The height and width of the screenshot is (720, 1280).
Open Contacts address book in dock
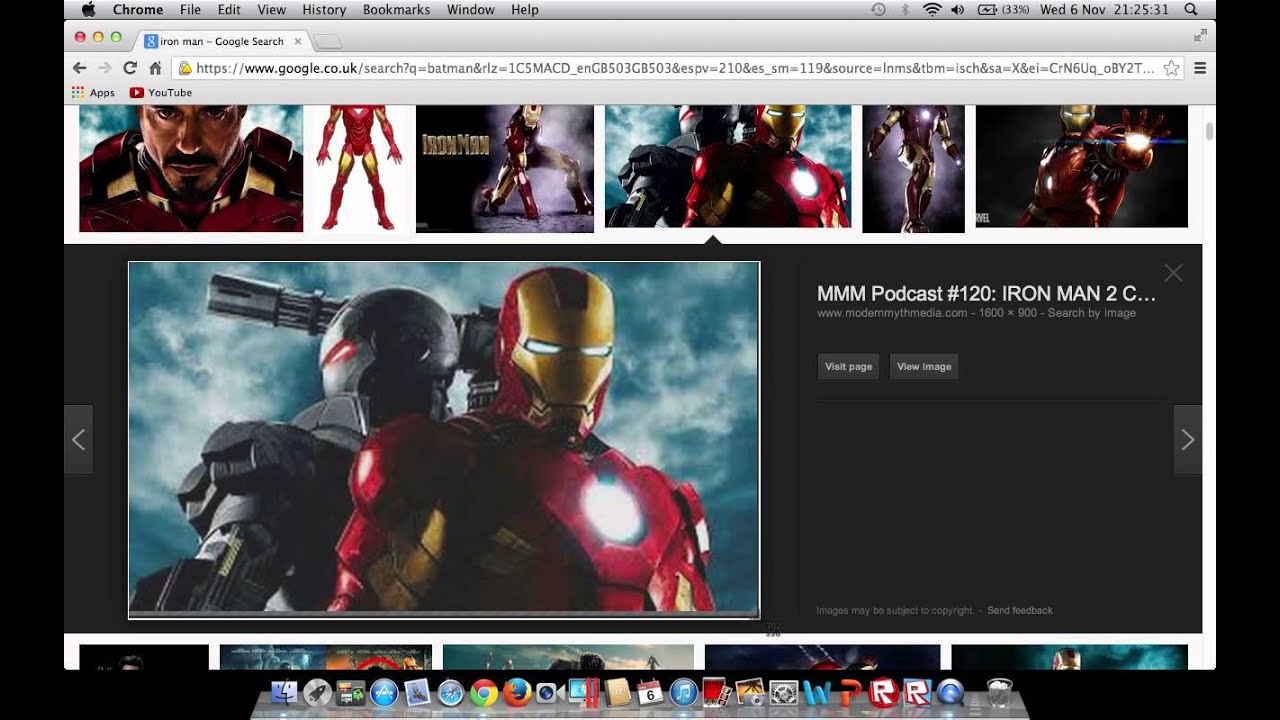tap(617, 692)
